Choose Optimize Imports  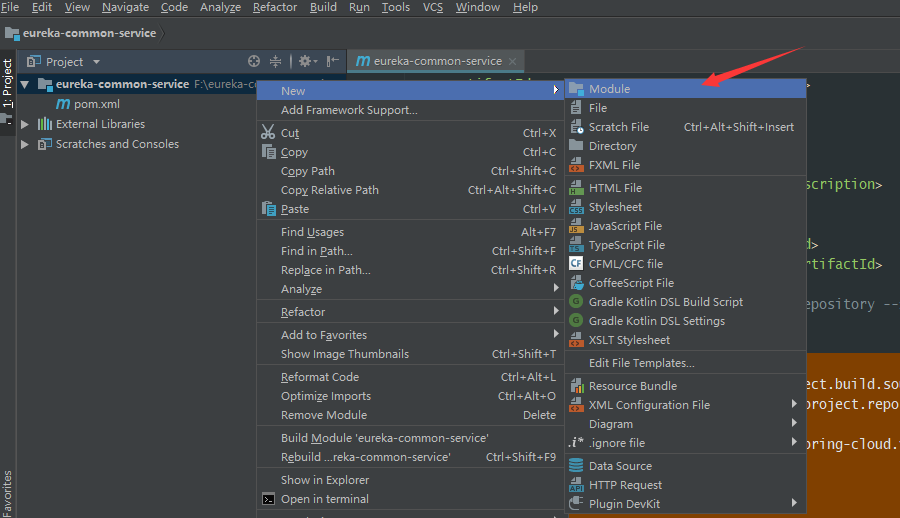pos(410,396)
